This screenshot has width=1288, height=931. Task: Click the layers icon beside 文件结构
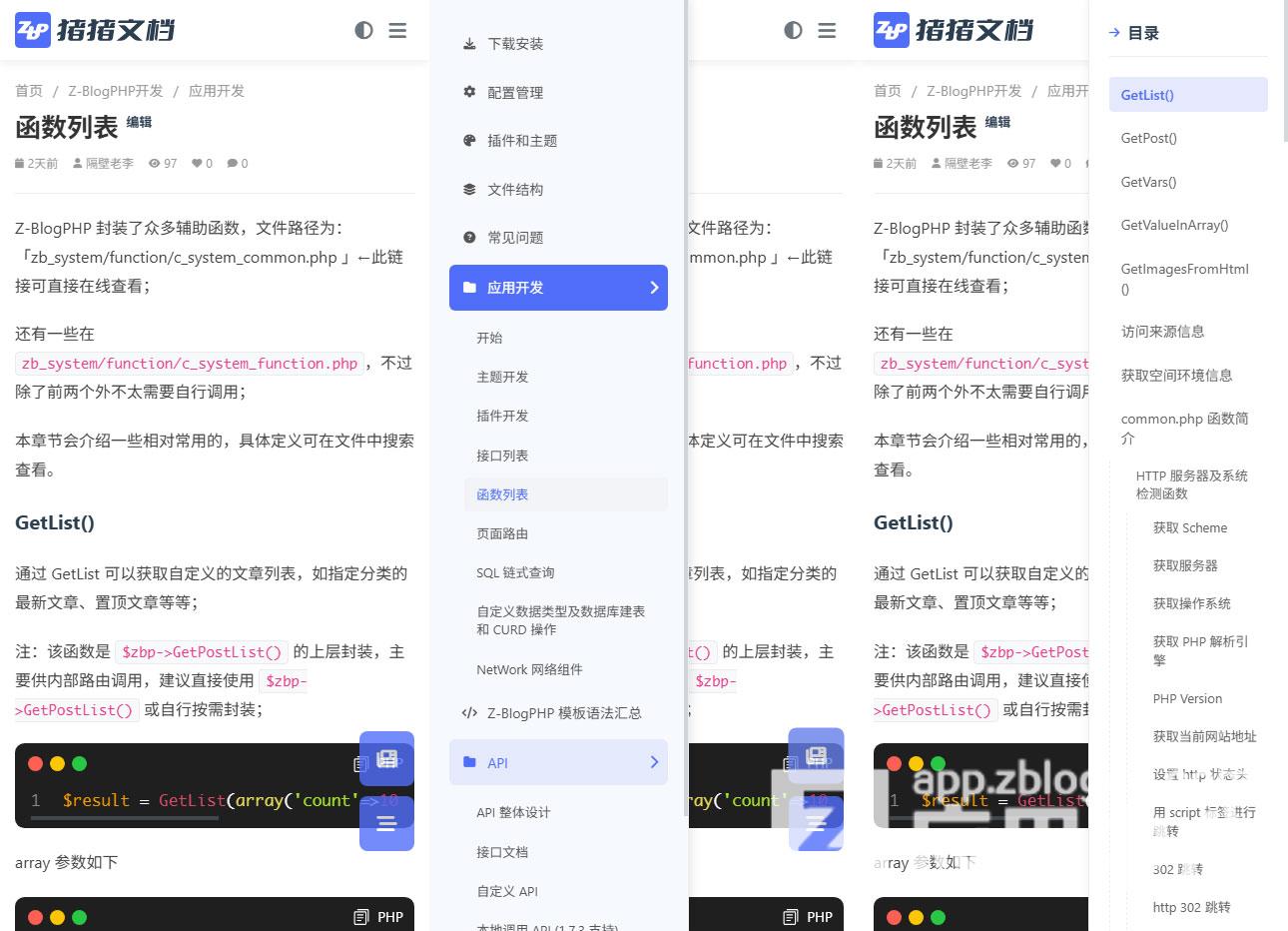coord(468,189)
